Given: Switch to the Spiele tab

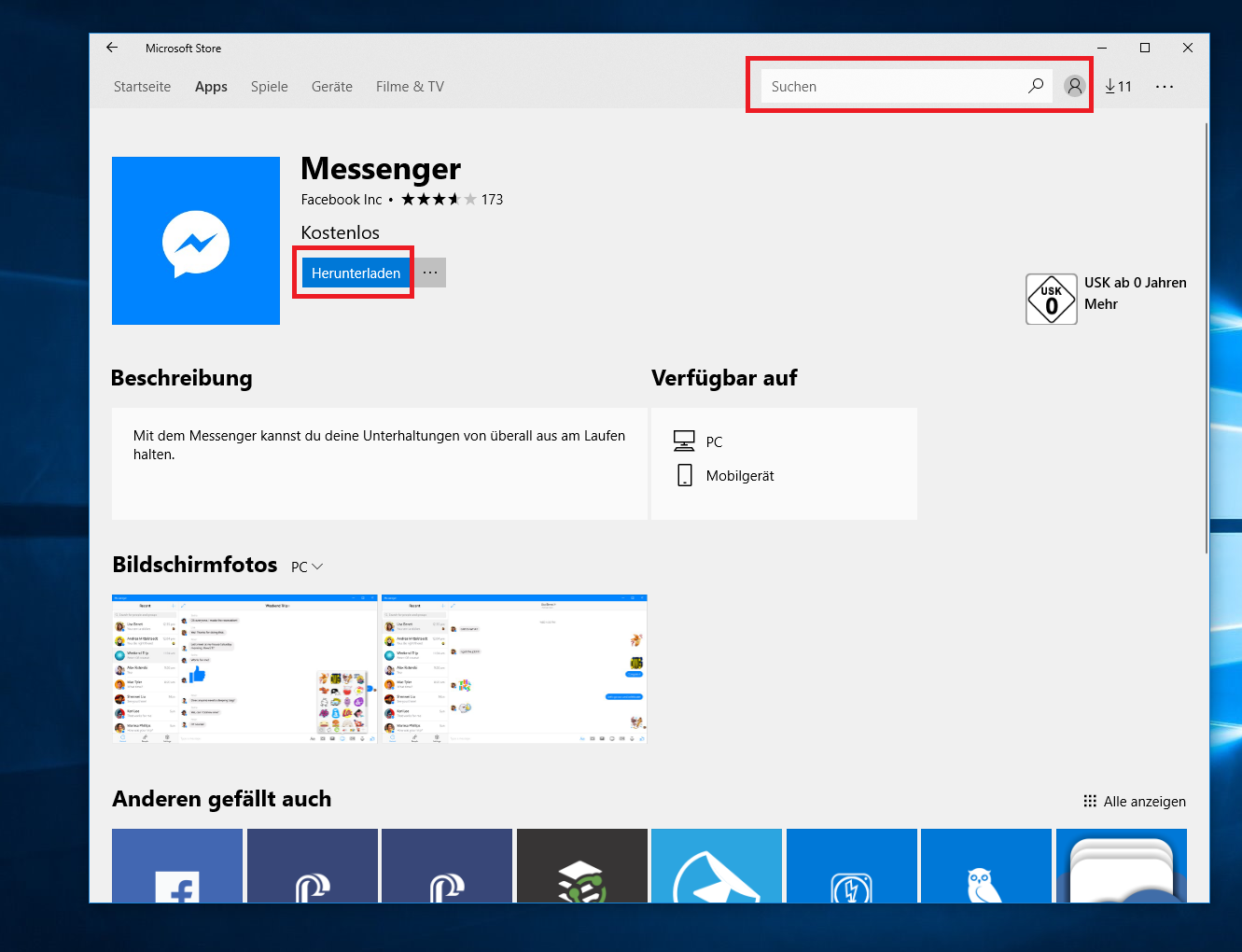Looking at the screenshot, I should 269,86.
